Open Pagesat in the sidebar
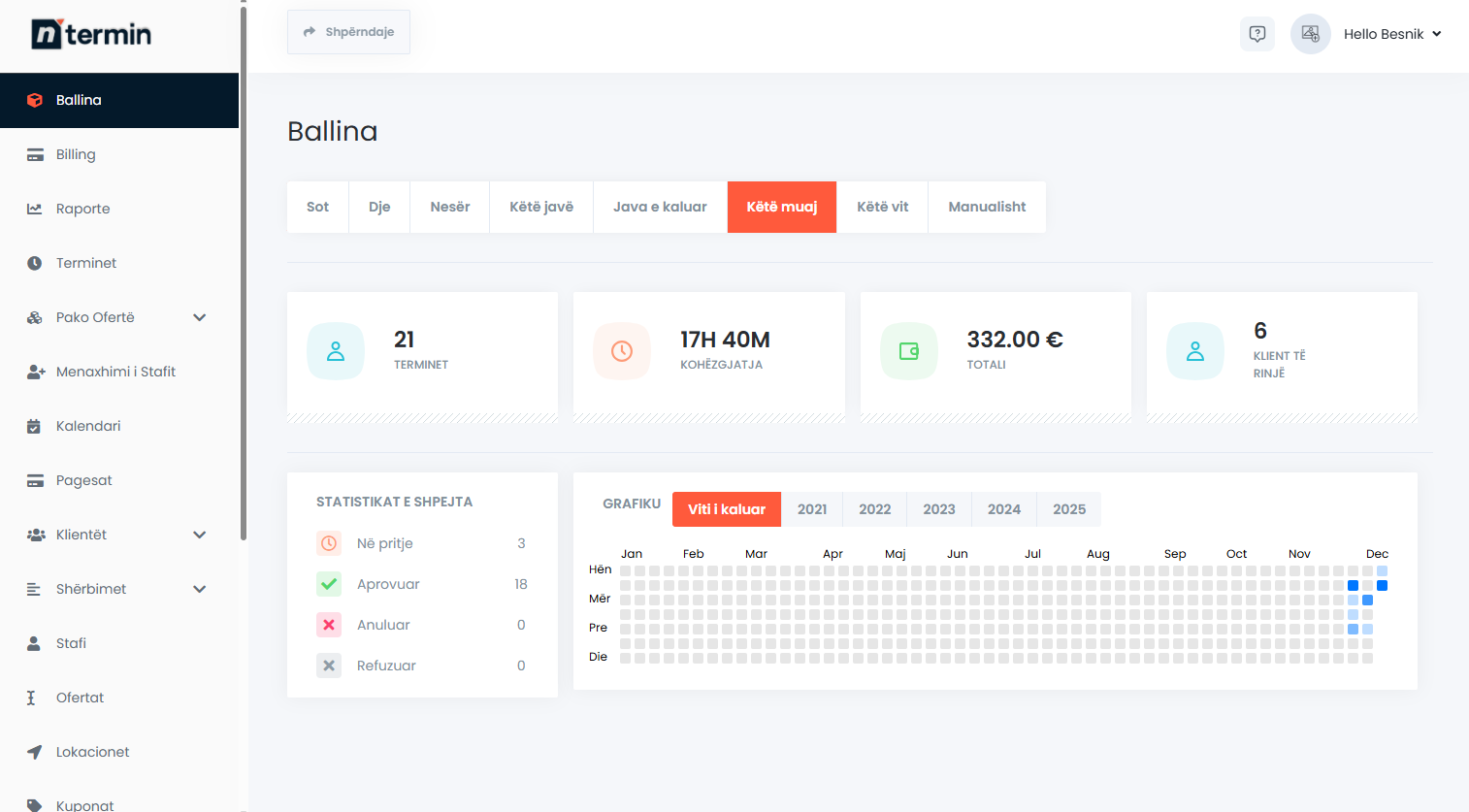 pos(84,480)
